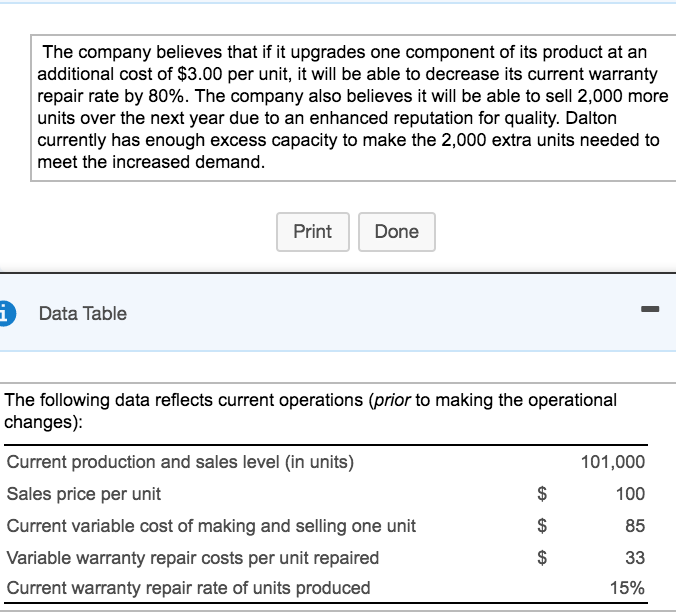Click the variable cost value 85
This screenshot has height=614, width=676.
click(635, 526)
